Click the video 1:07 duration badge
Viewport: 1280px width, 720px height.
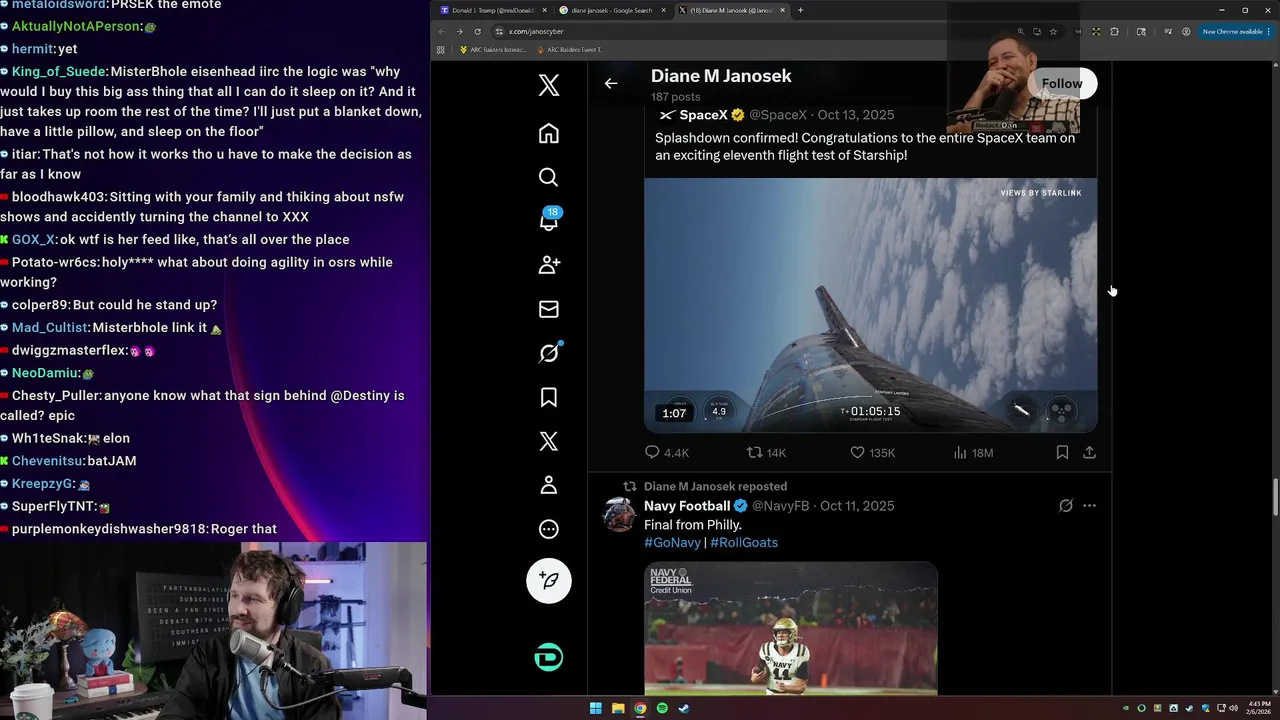pyautogui.click(x=674, y=413)
